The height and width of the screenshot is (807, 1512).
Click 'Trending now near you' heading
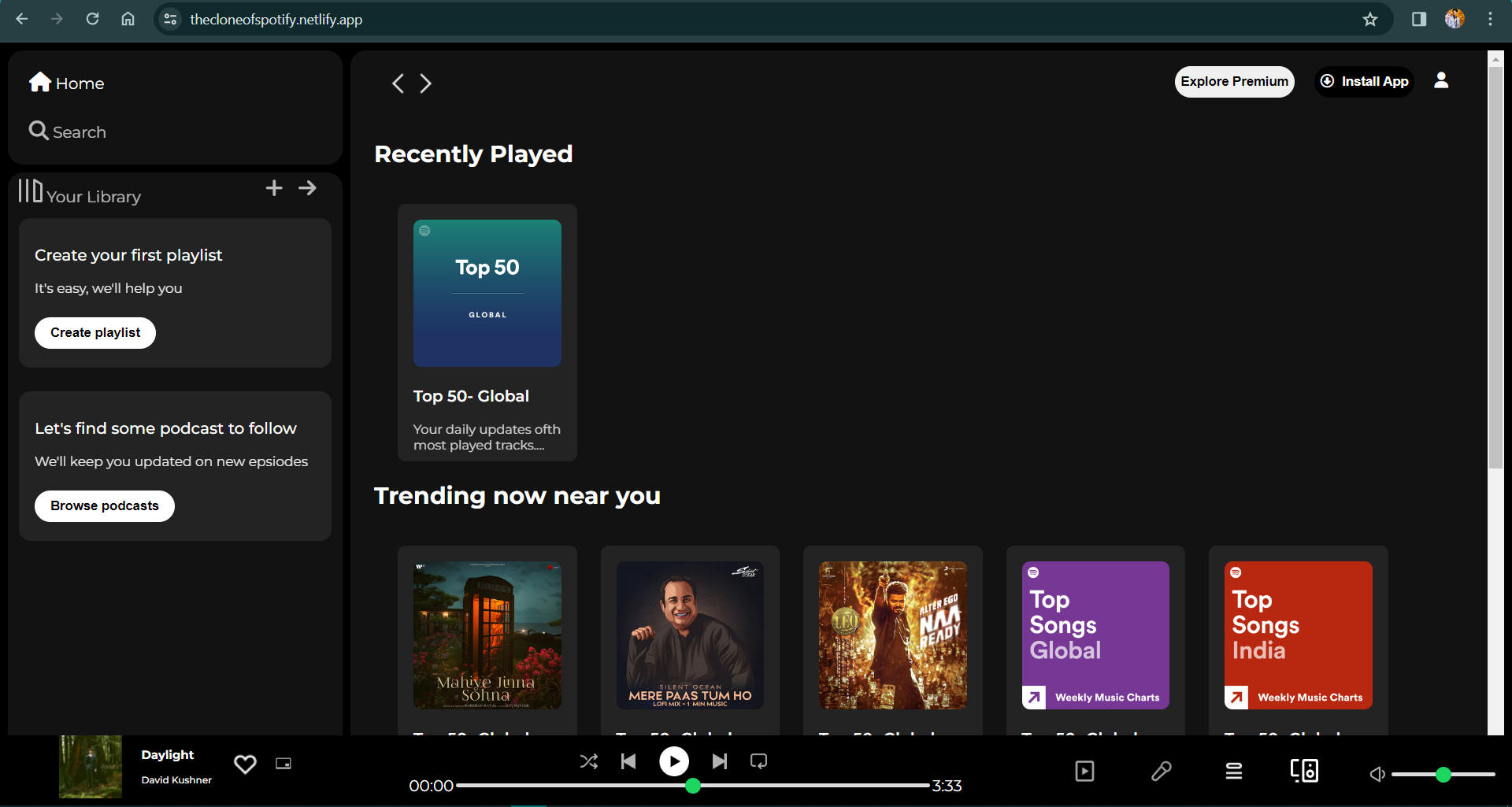517,496
